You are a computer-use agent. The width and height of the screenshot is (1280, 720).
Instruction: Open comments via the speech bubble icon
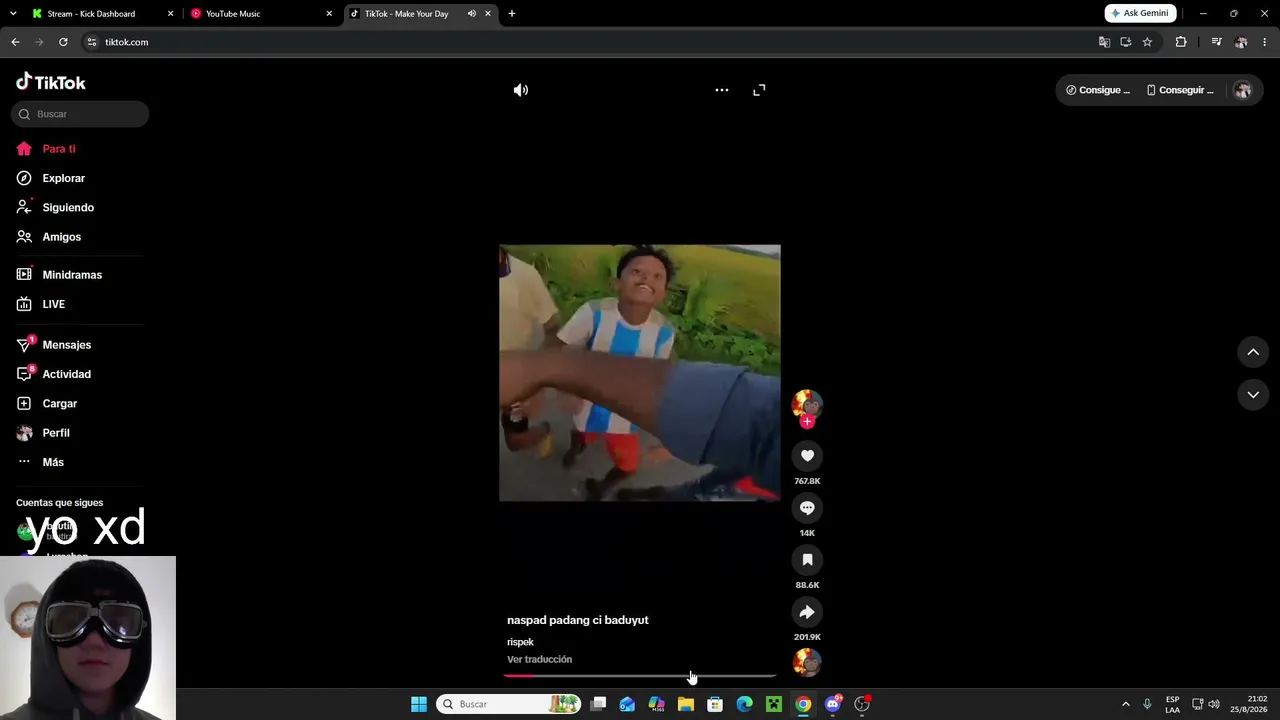click(x=807, y=508)
